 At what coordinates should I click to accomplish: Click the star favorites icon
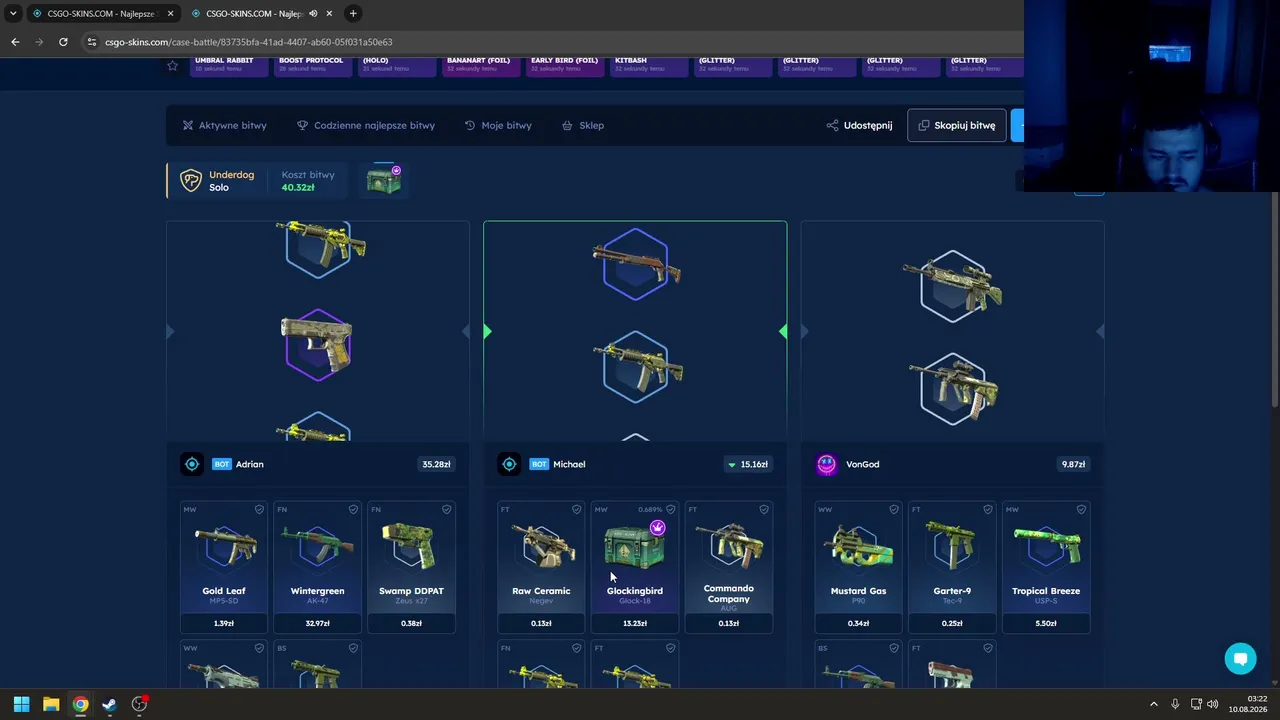pos(172,65)
